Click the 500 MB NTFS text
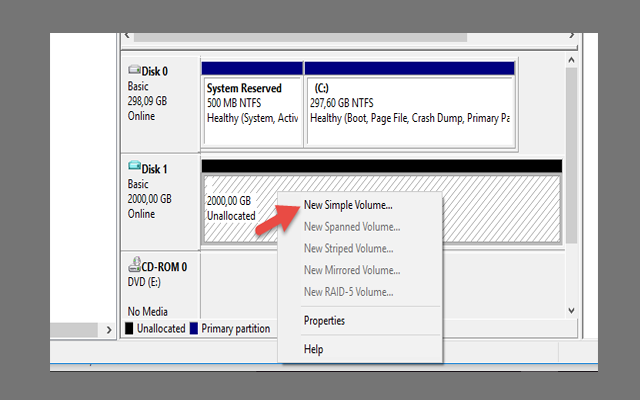The height and width of the screenshot is (400, 640). click(x=234, y=103)
